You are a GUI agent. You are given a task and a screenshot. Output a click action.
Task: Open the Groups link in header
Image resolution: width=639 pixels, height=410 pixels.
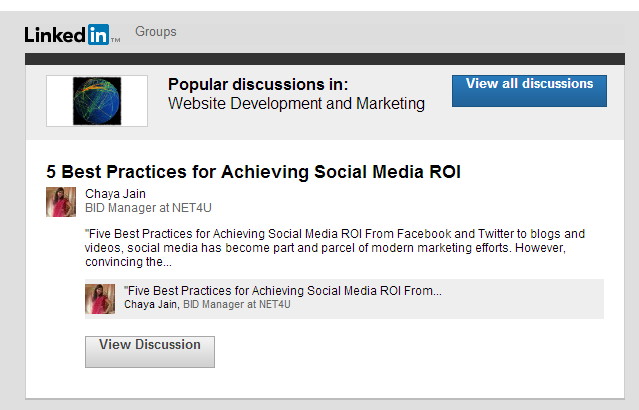point(155,32)
